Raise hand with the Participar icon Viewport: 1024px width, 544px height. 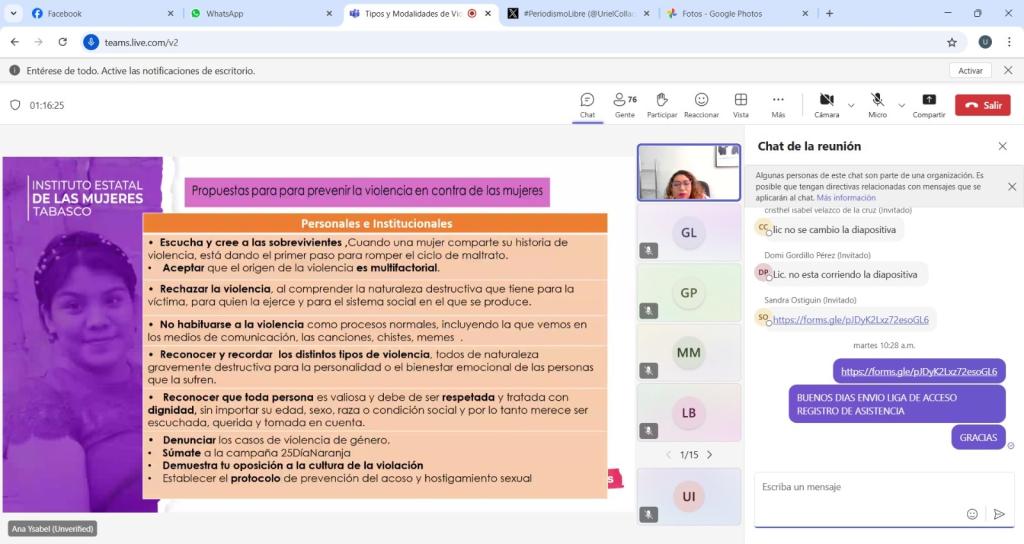point(661,100)
